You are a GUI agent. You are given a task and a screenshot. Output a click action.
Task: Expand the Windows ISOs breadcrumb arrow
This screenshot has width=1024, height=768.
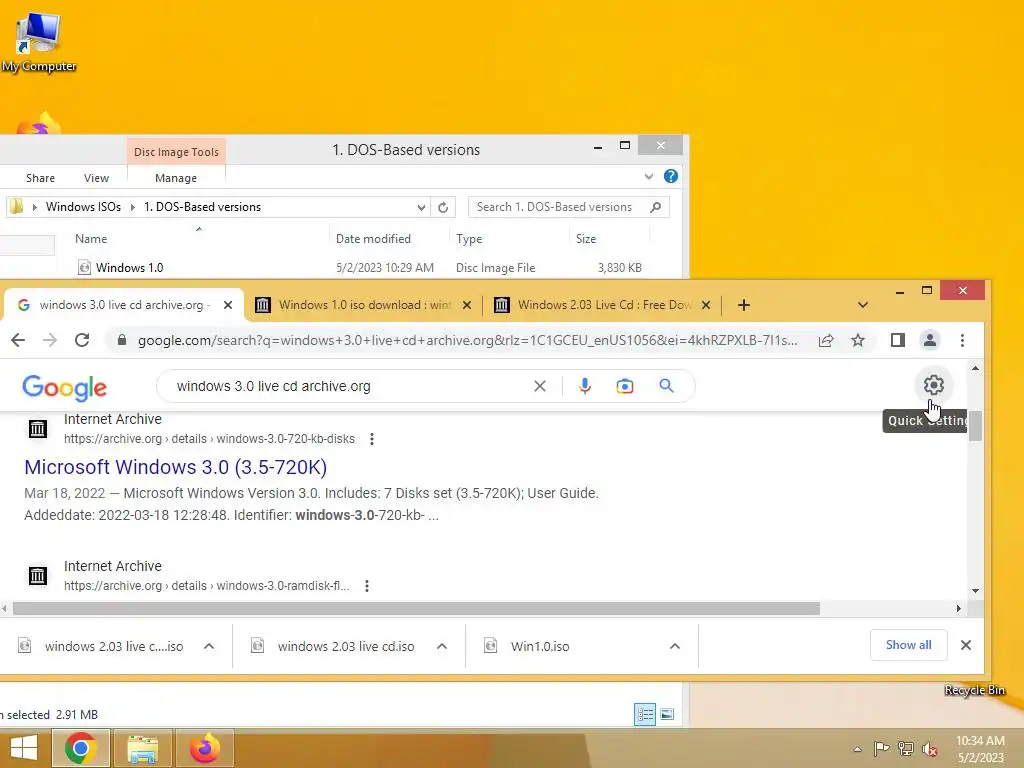(x=133, y=207)
